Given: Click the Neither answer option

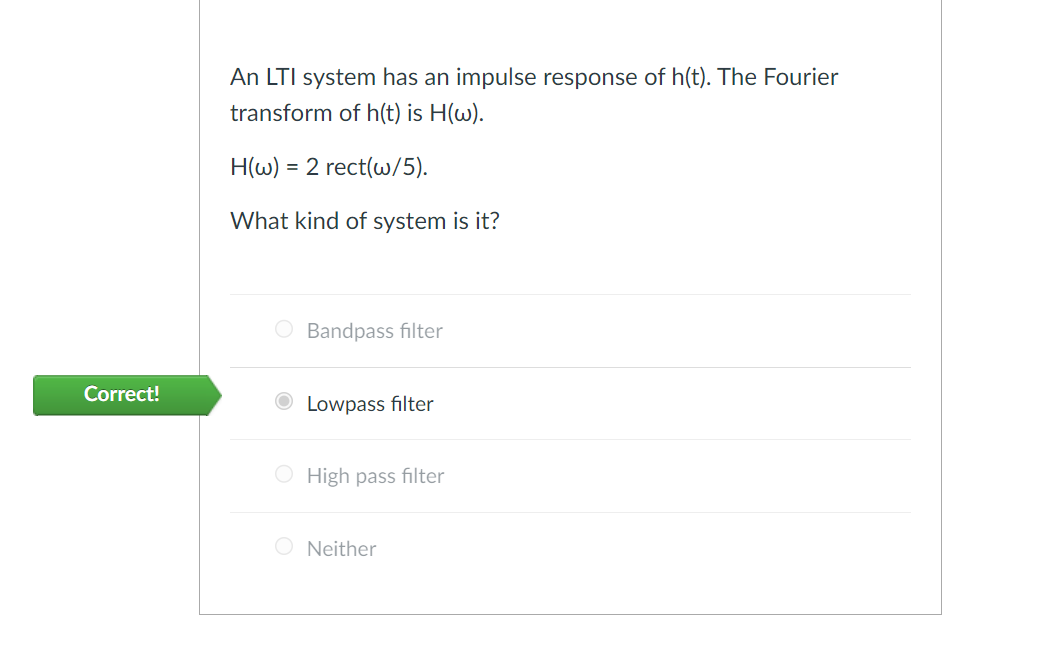Looking at the screenshot, I should (341, 548).
